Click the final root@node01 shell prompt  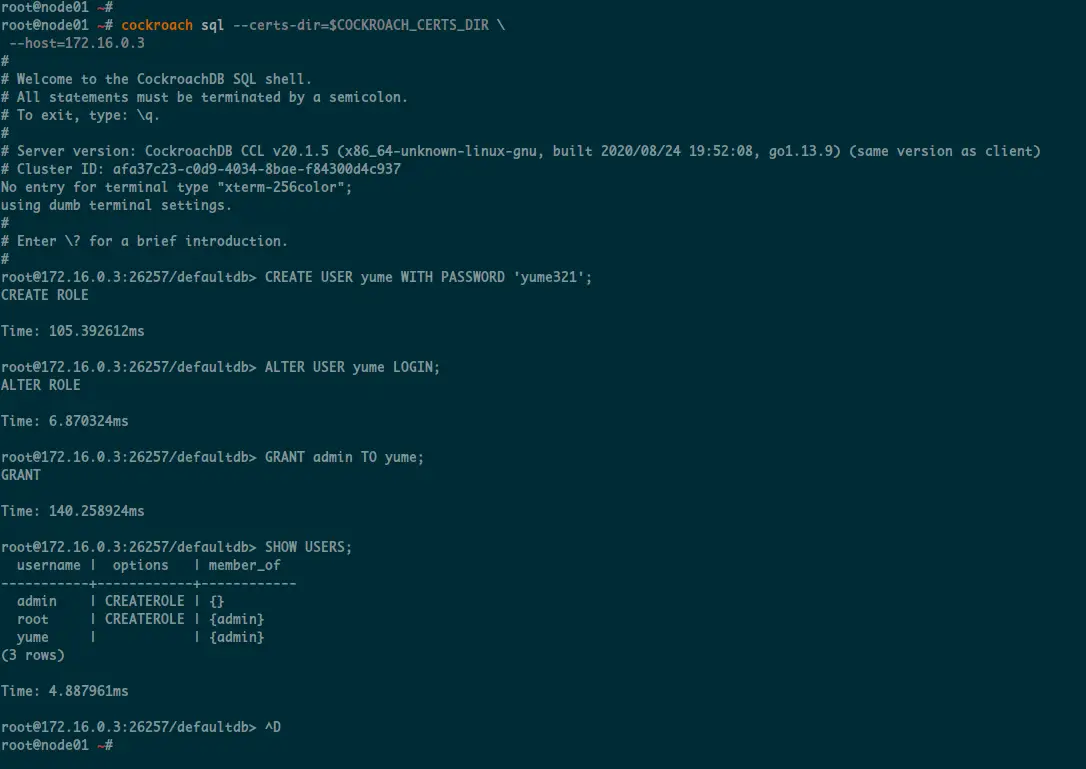pos(57,745)
